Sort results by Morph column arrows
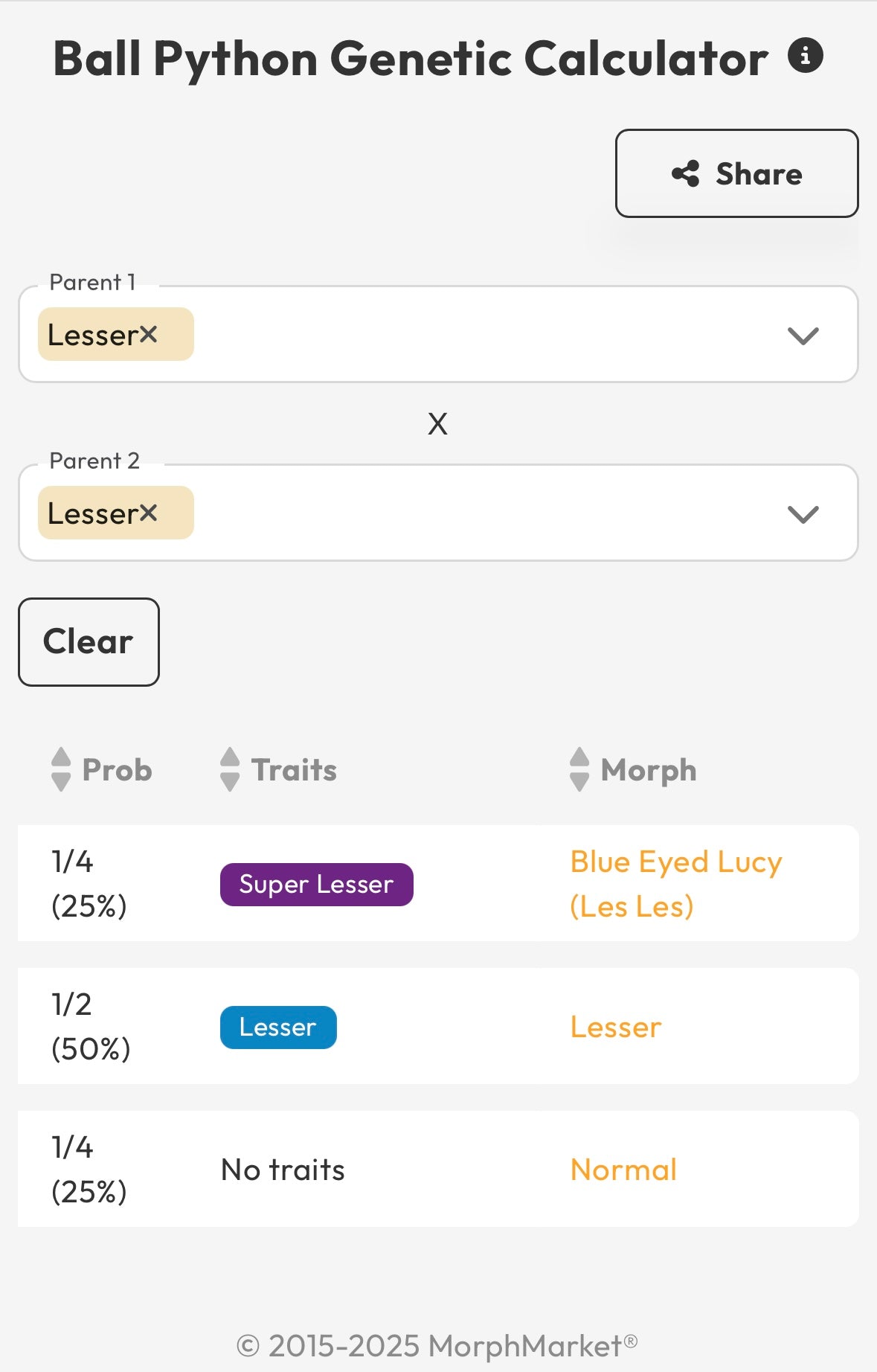This screenshot has height=1372, width=877. click(579, 769)
